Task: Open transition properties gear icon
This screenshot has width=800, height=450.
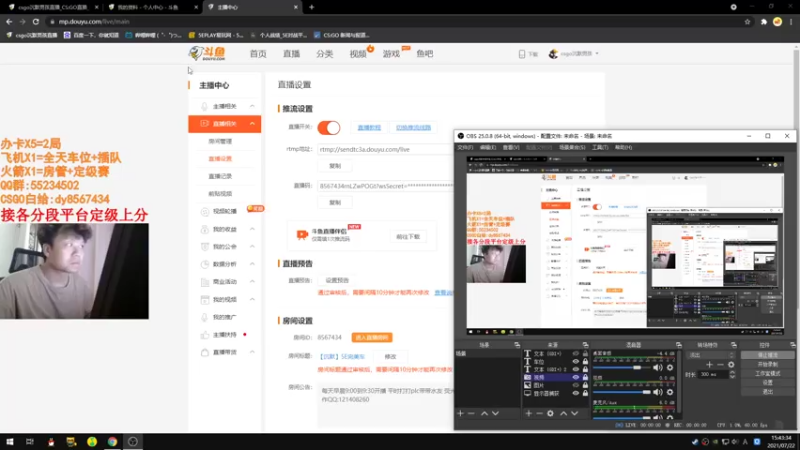Action: tap(731, 365)
